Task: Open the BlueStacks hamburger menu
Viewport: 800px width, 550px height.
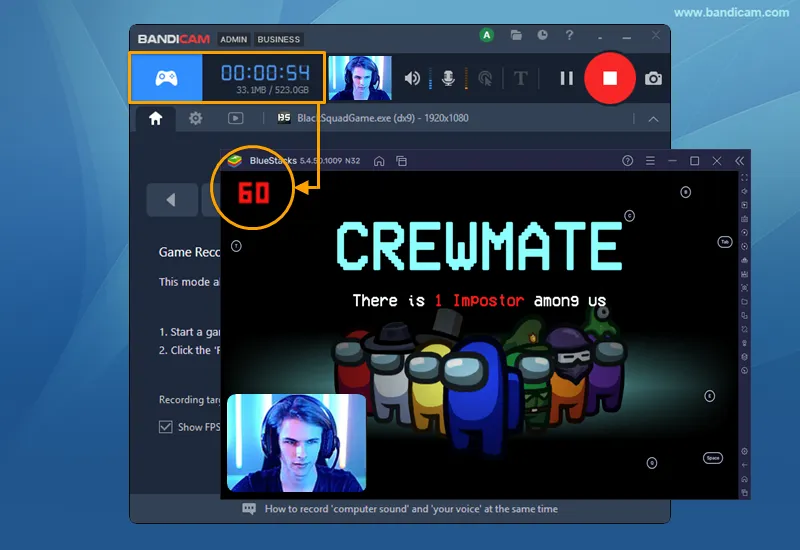Action: [x=650, y=161]
